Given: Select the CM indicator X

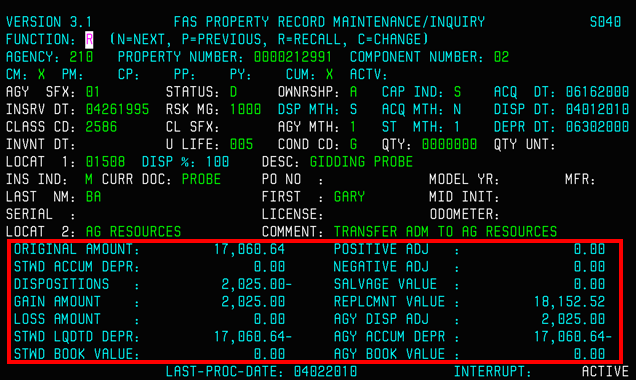Looking at the screenshot, I should pos(41,75).
